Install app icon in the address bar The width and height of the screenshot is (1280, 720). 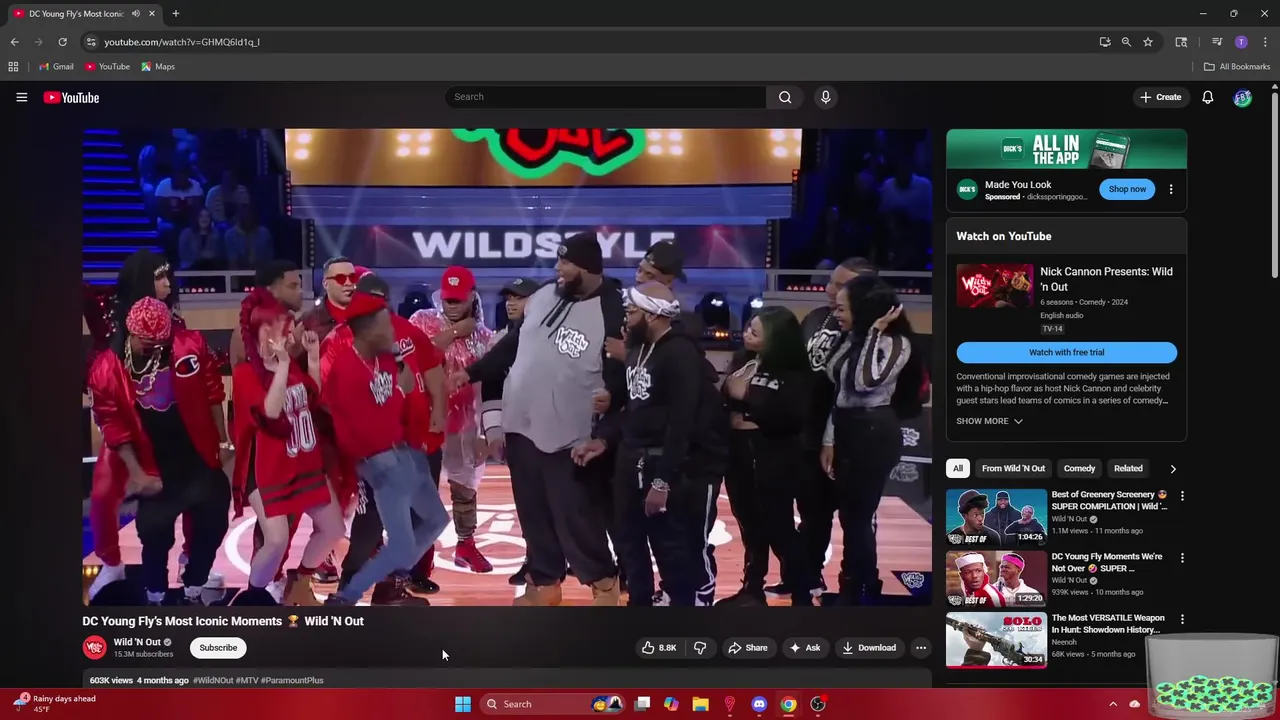coord(1105,42)
